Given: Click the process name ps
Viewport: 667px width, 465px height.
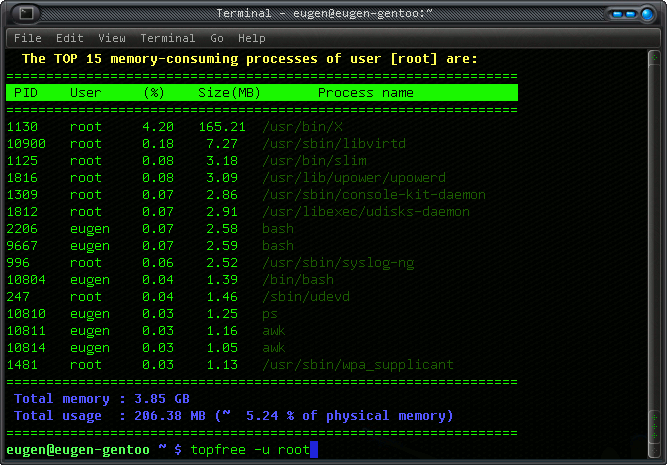Looking at the screenshot, I should (x=270, y=314).
